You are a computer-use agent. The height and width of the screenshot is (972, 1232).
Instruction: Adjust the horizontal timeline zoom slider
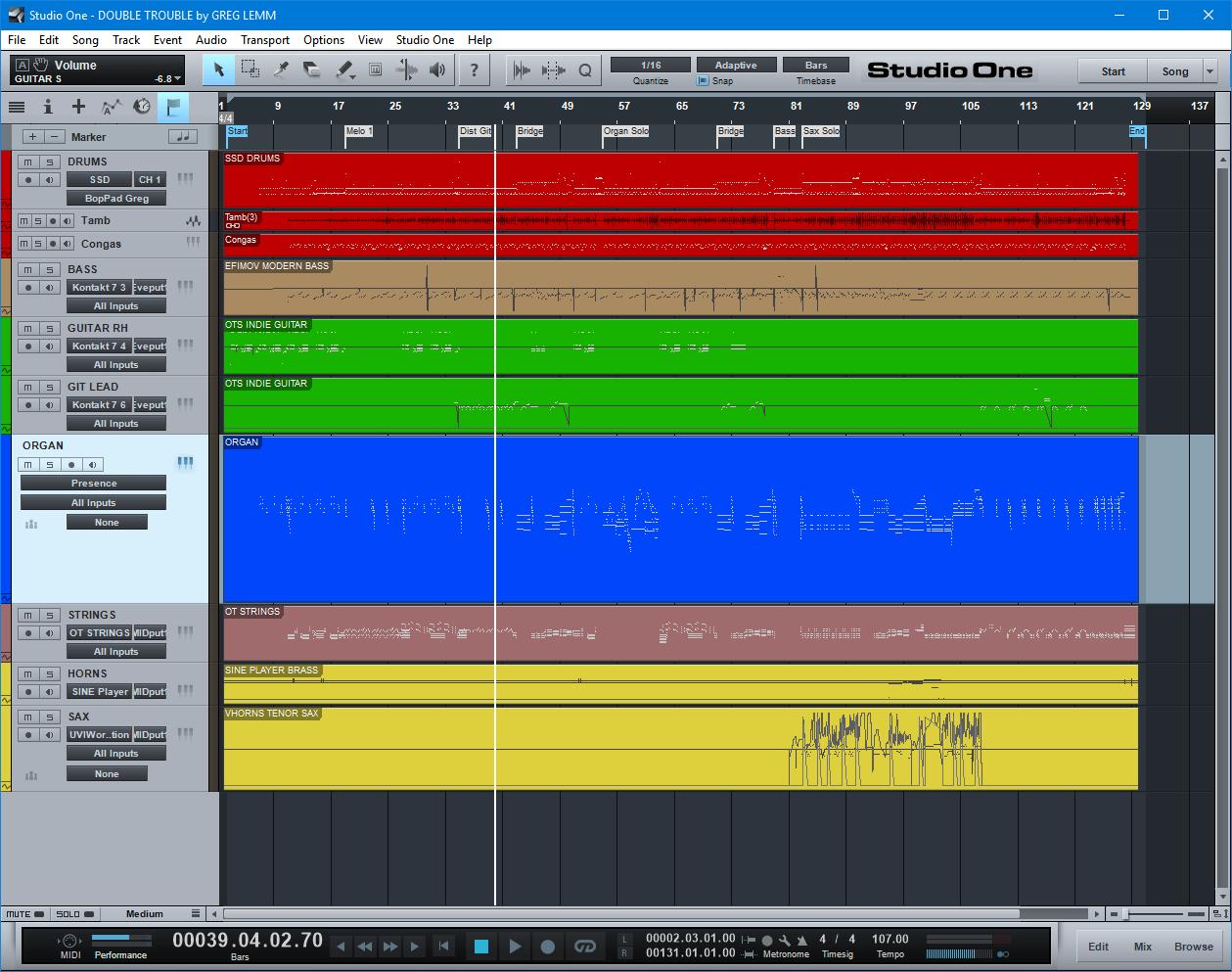click(1125, 914)
